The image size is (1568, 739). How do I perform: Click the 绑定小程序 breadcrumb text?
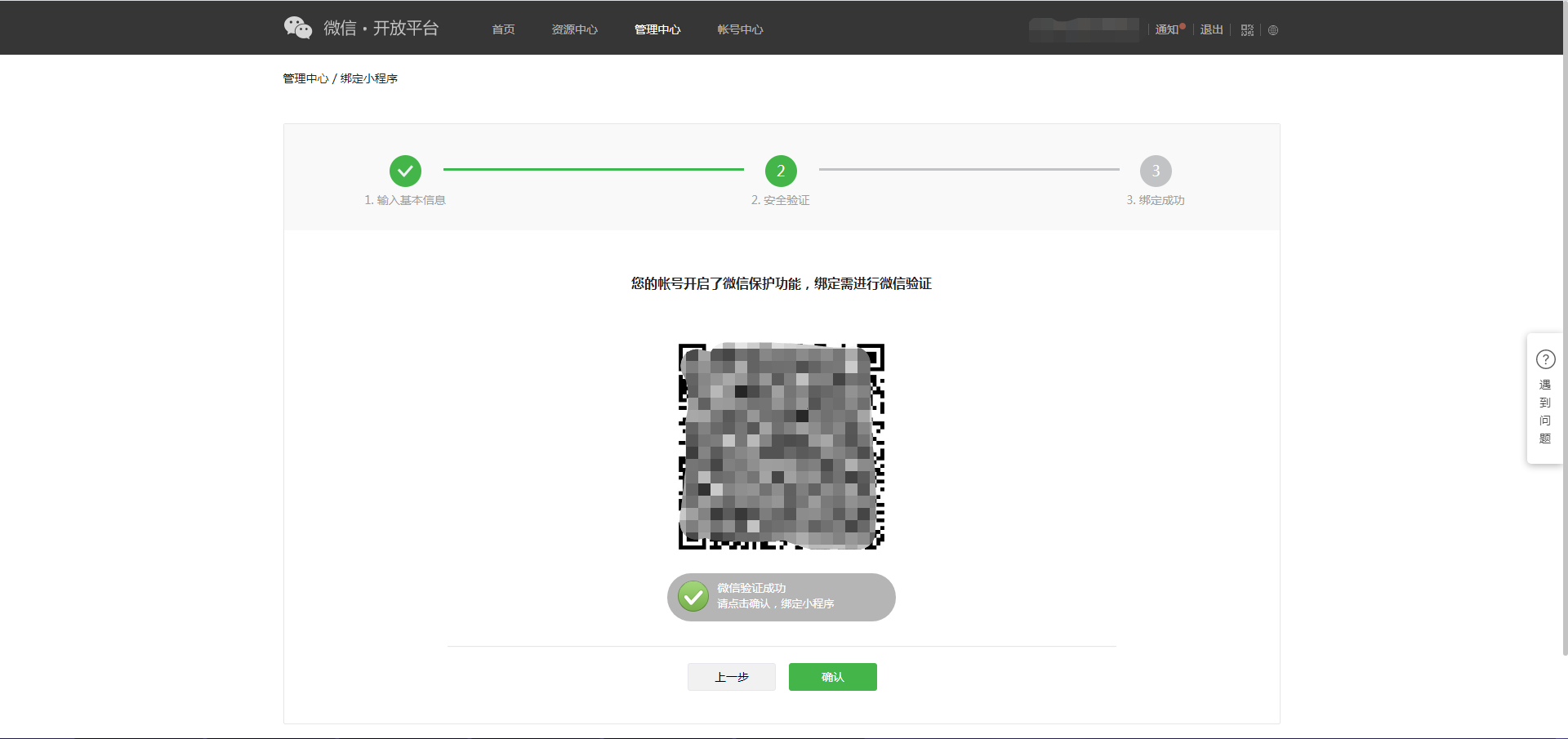[x=369, y=78]
